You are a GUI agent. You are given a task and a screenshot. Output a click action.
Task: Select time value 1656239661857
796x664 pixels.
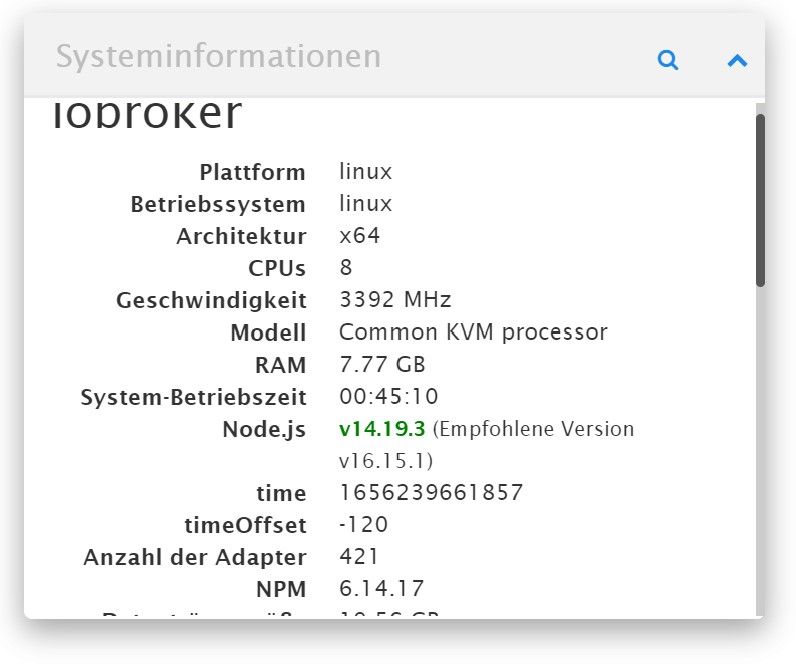(431, 492)
